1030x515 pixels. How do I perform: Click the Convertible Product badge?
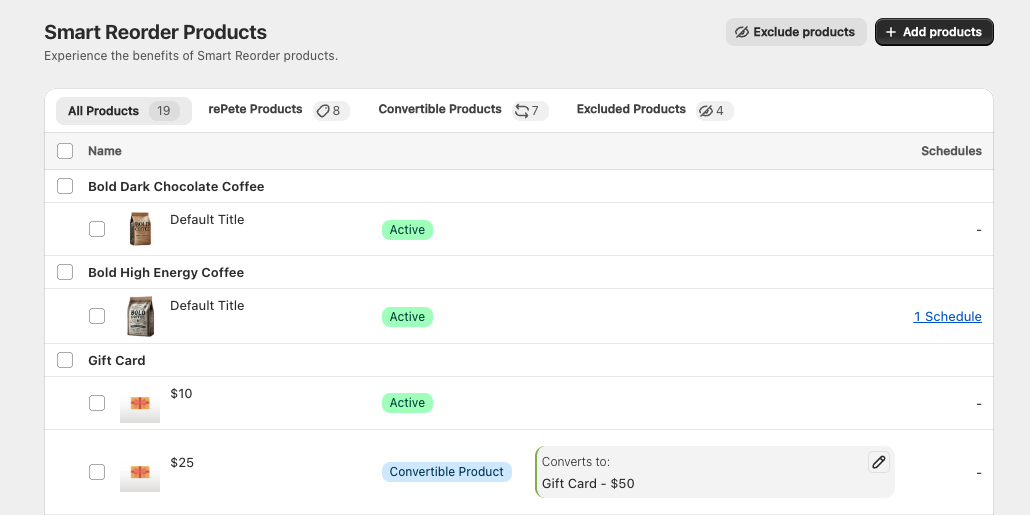coord(447,472)
